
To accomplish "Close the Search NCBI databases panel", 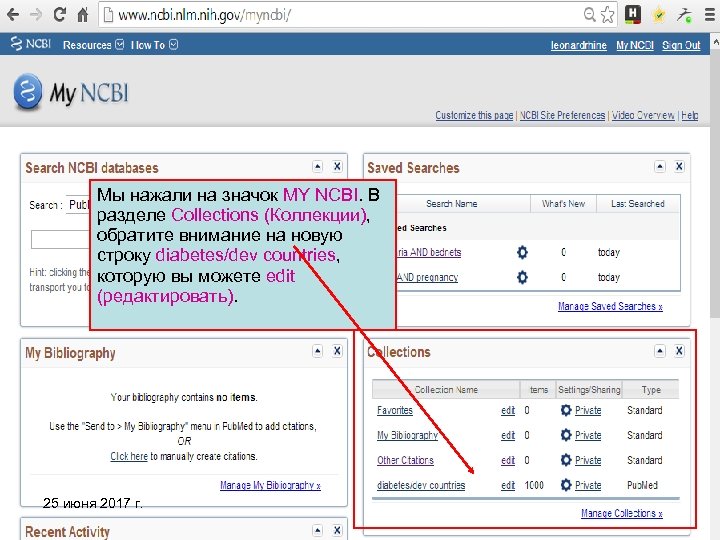I will click(x=337, y=166).
